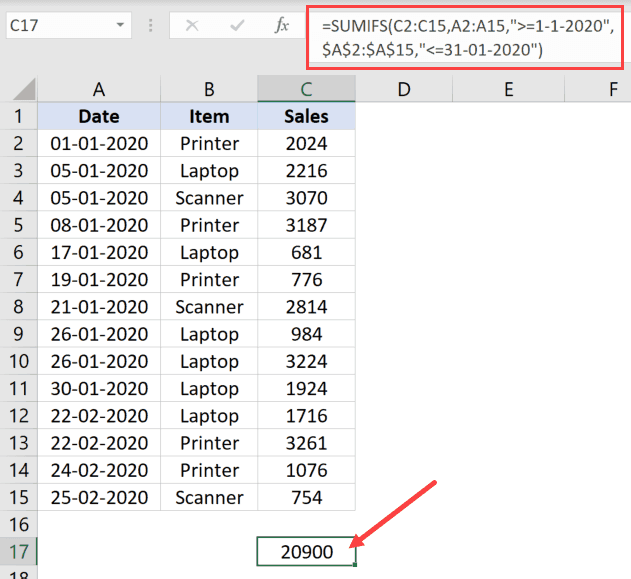Click the Sales header cell
631x579 pixels.
306,116
